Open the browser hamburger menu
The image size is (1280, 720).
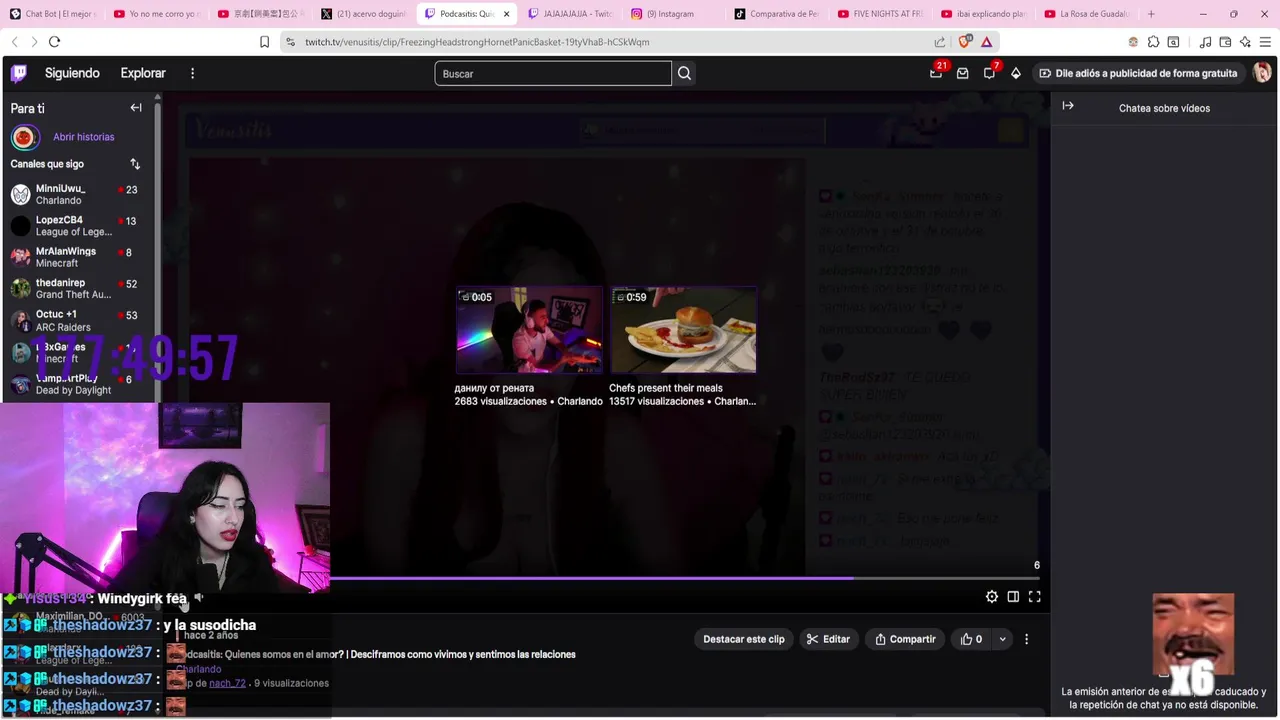(x=1265, y=42)
